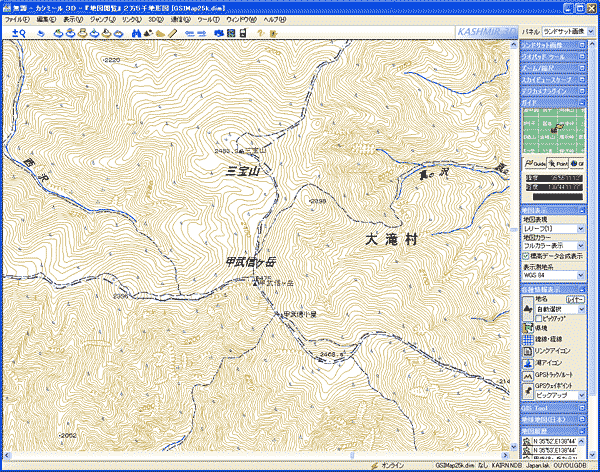Click the mountain view toolbar icon
The image size is (600, 472).
[x=148, y=34]
